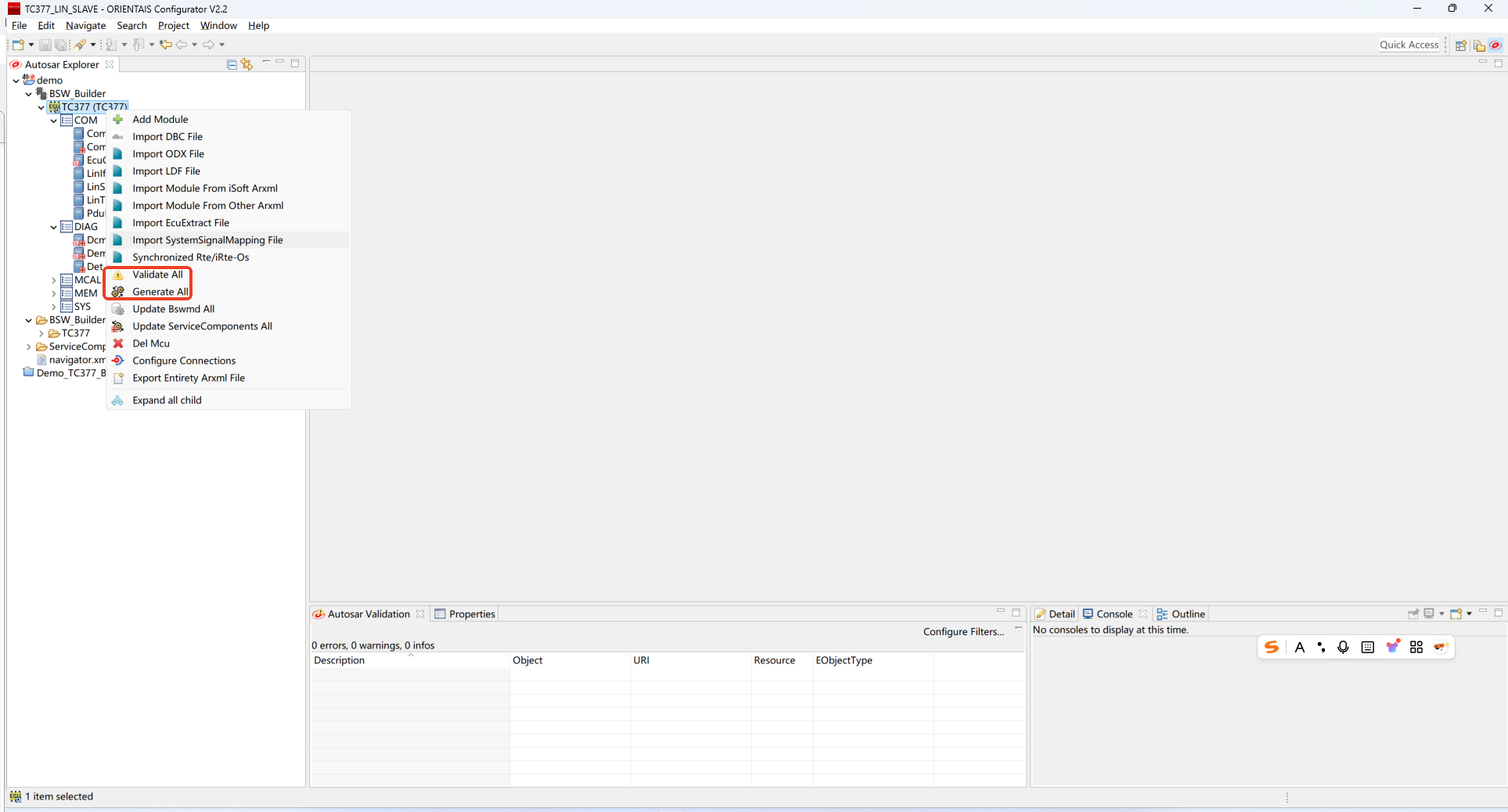
Task: Open the on-screen keyboard icon
Action: pyautogui.click(x=1367, y=647)
